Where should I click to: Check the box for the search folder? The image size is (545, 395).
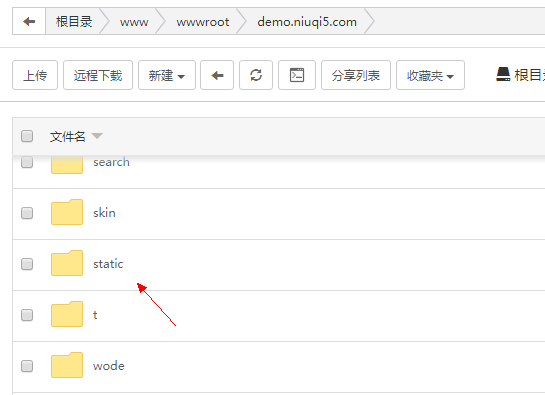click(x=27, y=162)
